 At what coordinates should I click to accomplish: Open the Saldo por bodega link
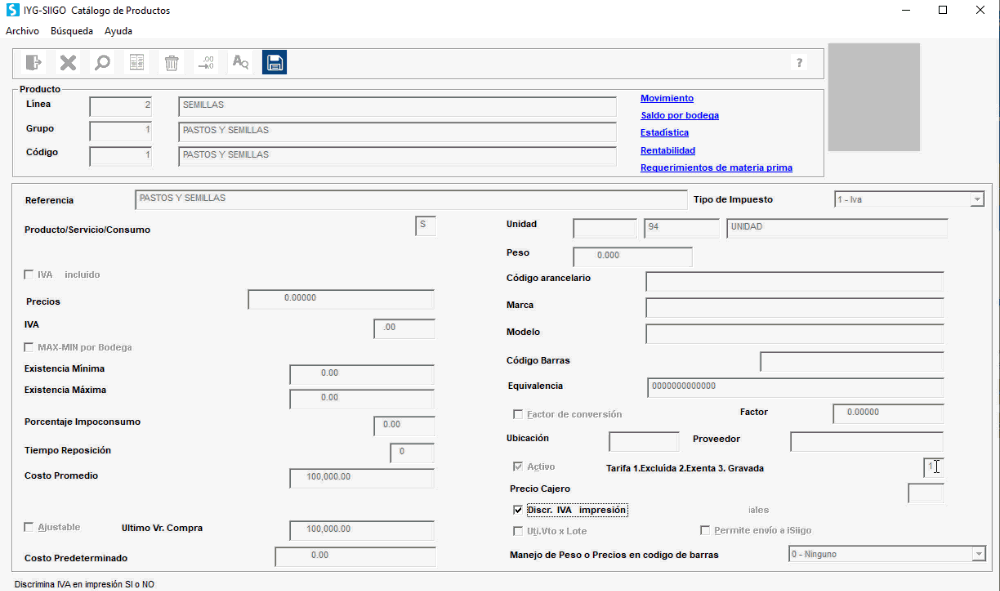(x=679, y=115)
